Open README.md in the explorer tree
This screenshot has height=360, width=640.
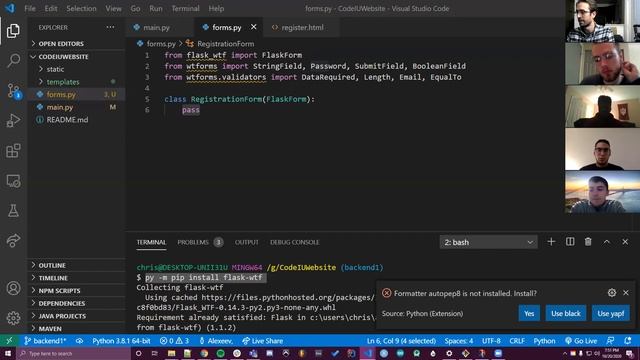76,120
